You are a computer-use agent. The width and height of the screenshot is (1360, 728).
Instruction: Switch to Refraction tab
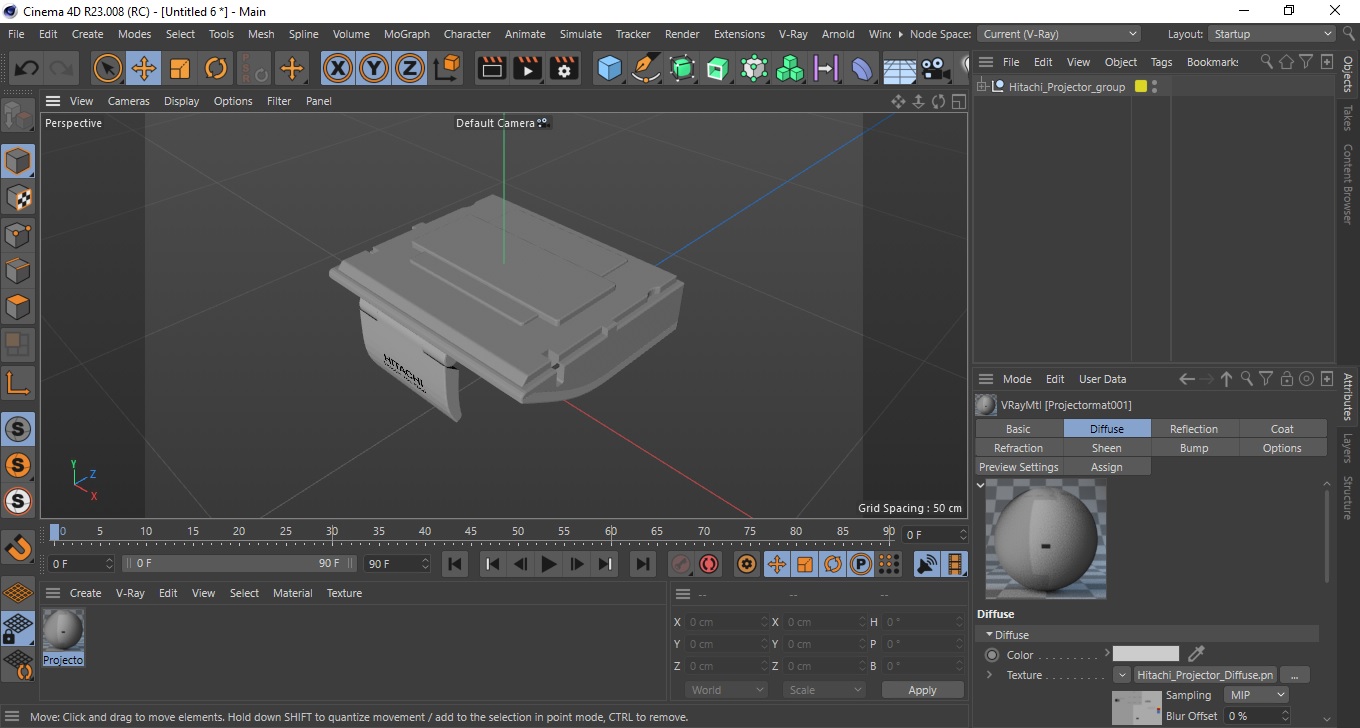click(1018, 448)
